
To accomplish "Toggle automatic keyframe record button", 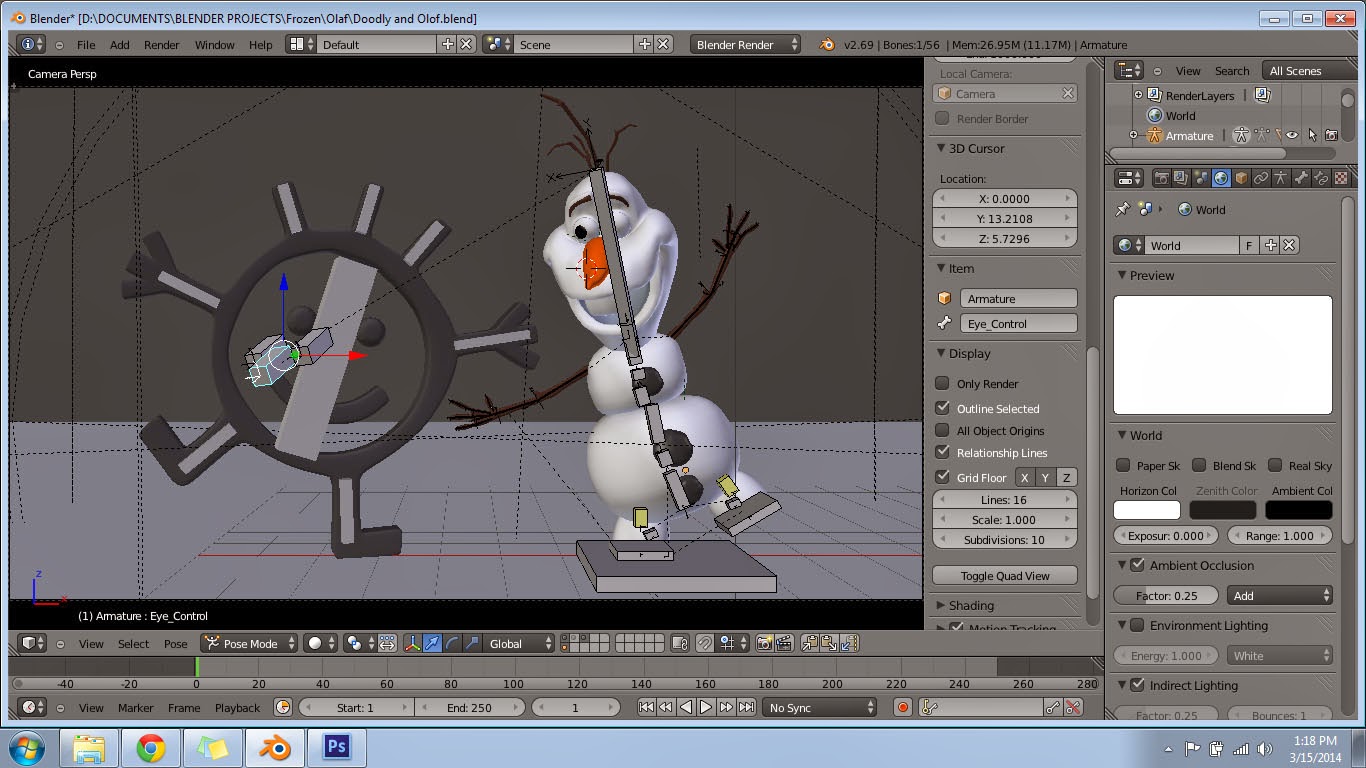I will tap(903, 707).
